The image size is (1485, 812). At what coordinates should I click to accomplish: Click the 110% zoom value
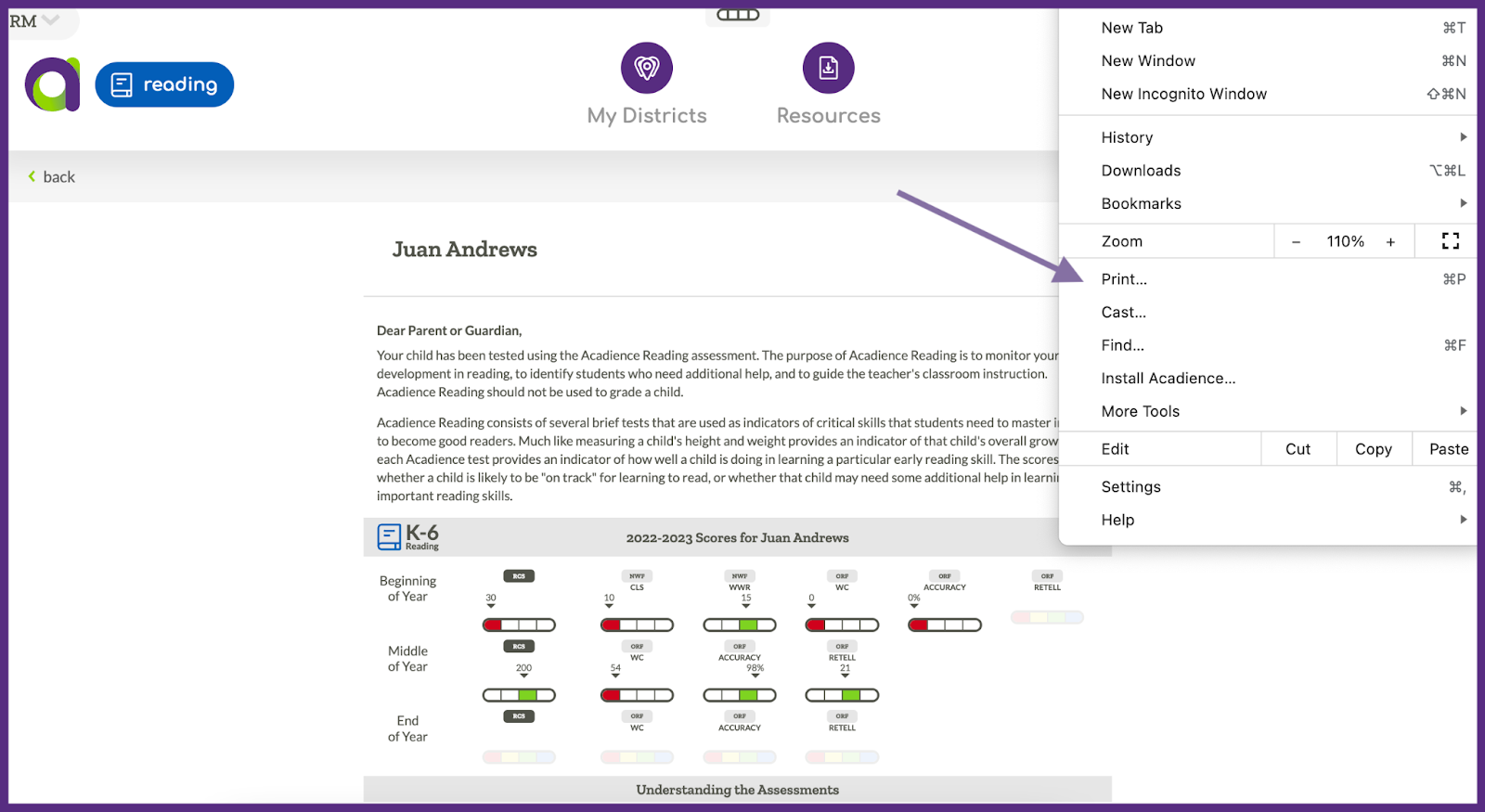tap(1345, 241)
